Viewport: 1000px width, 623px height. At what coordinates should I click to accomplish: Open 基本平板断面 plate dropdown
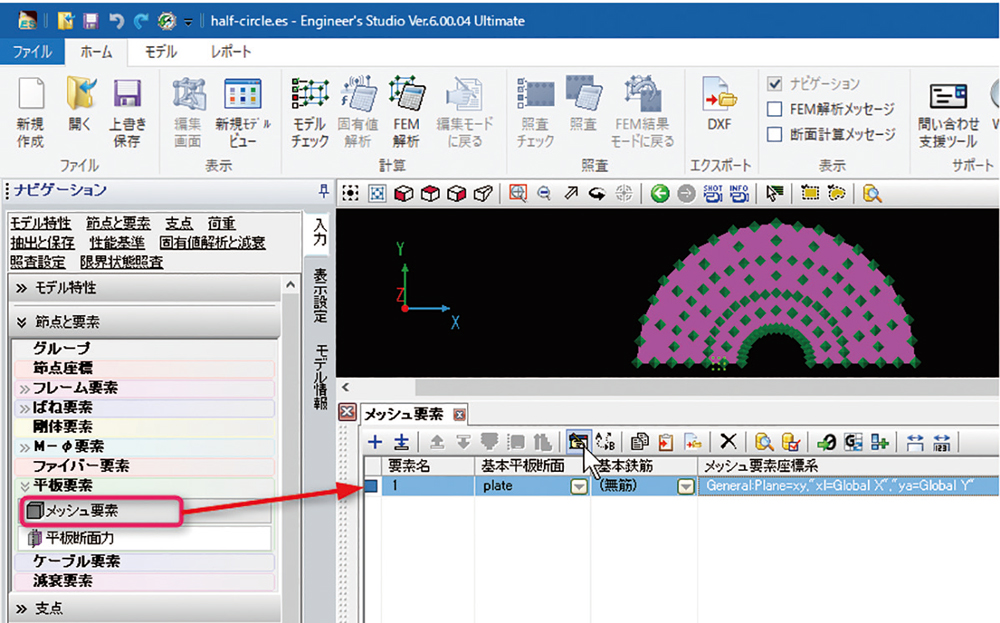[x=578, y=487]
